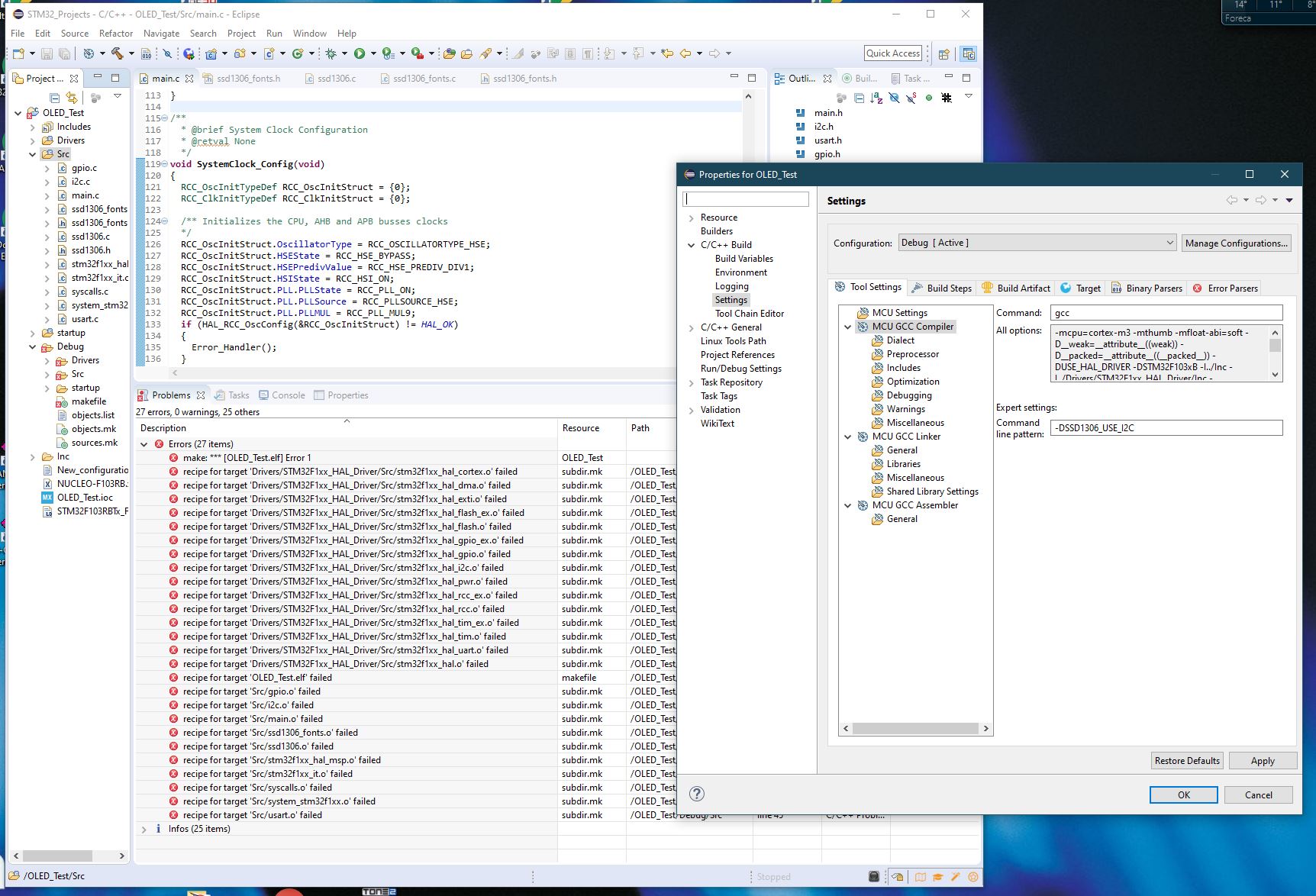Image resolution: width=1316 pixels, height=896 pixels.
Task: Collapse the Src folder in Project Explorer
Action: (33, 154)
